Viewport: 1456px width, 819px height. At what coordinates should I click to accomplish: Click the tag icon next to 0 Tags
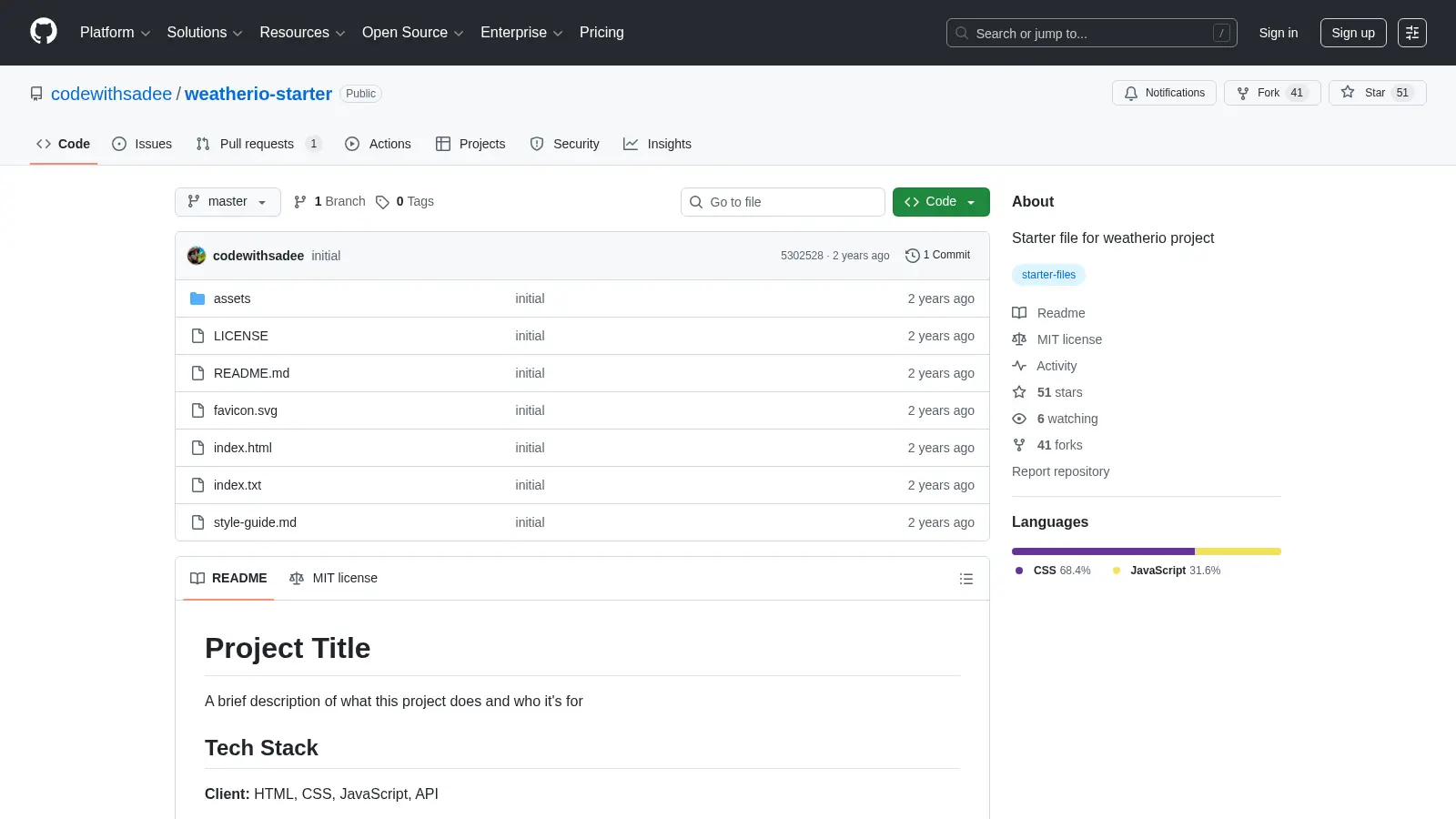tap(382, 202)
